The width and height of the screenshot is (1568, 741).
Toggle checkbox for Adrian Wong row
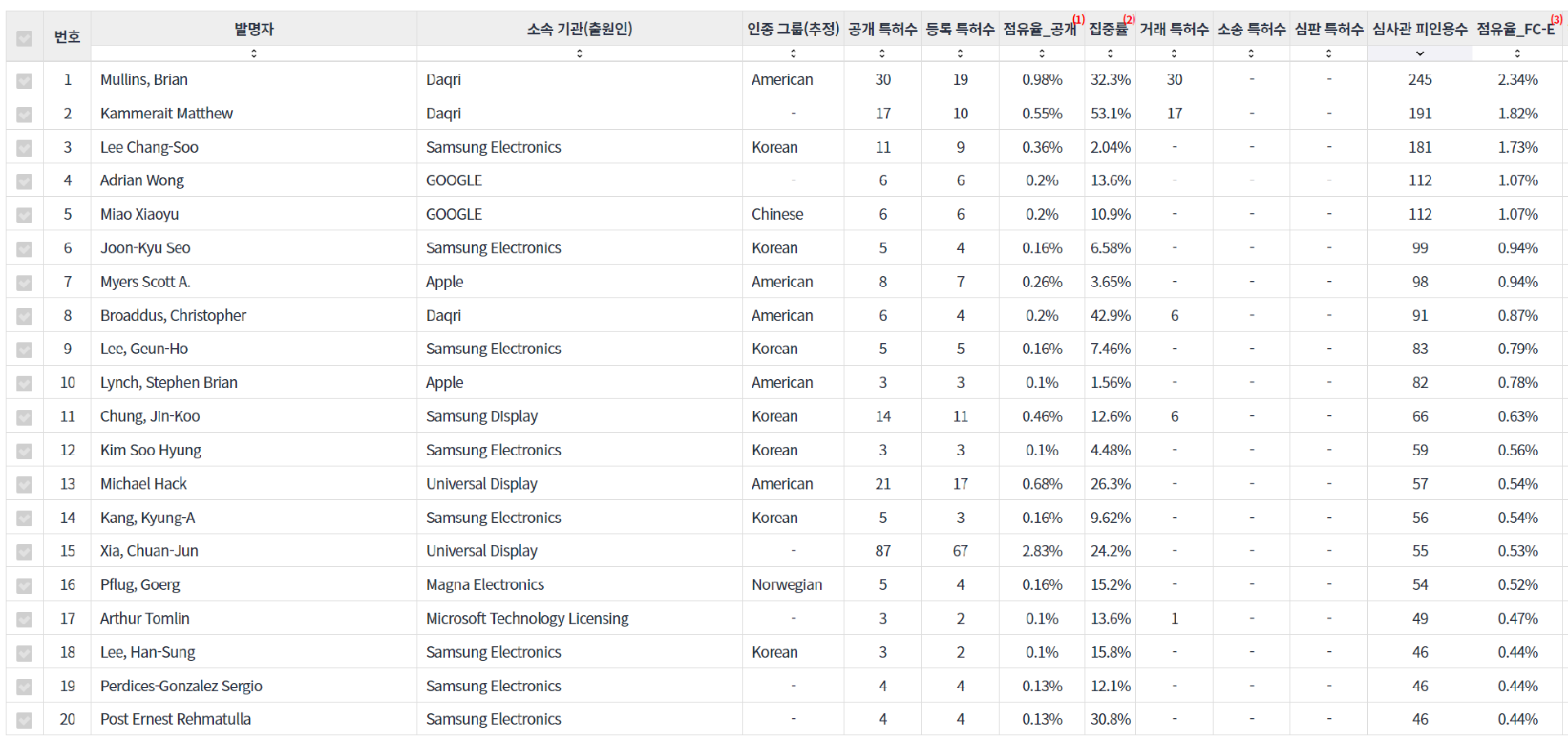[x=24, y=181]
